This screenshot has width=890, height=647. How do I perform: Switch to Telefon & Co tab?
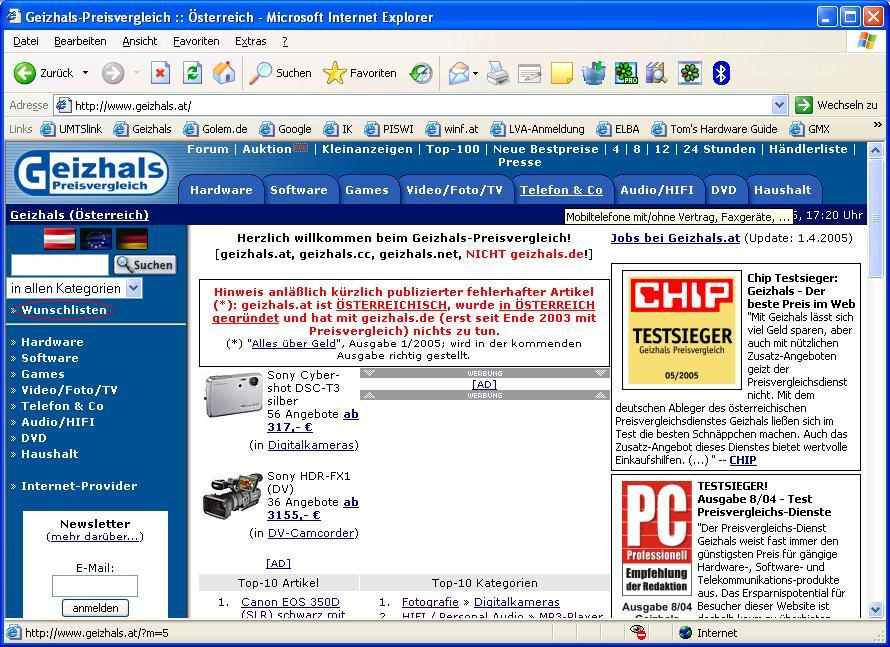[561, 190]
